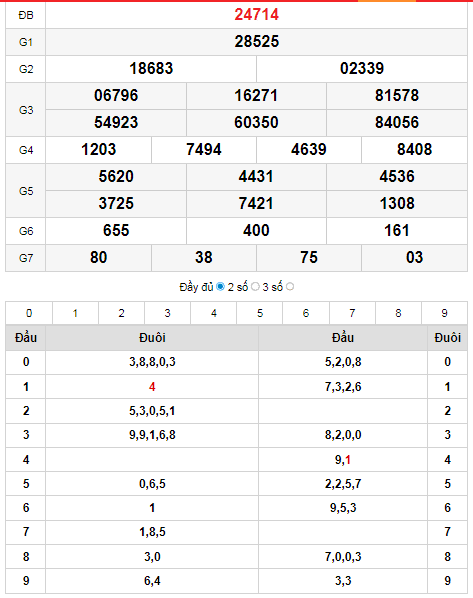Select G7 number 80
473x598 pixels.
[98, 257]
